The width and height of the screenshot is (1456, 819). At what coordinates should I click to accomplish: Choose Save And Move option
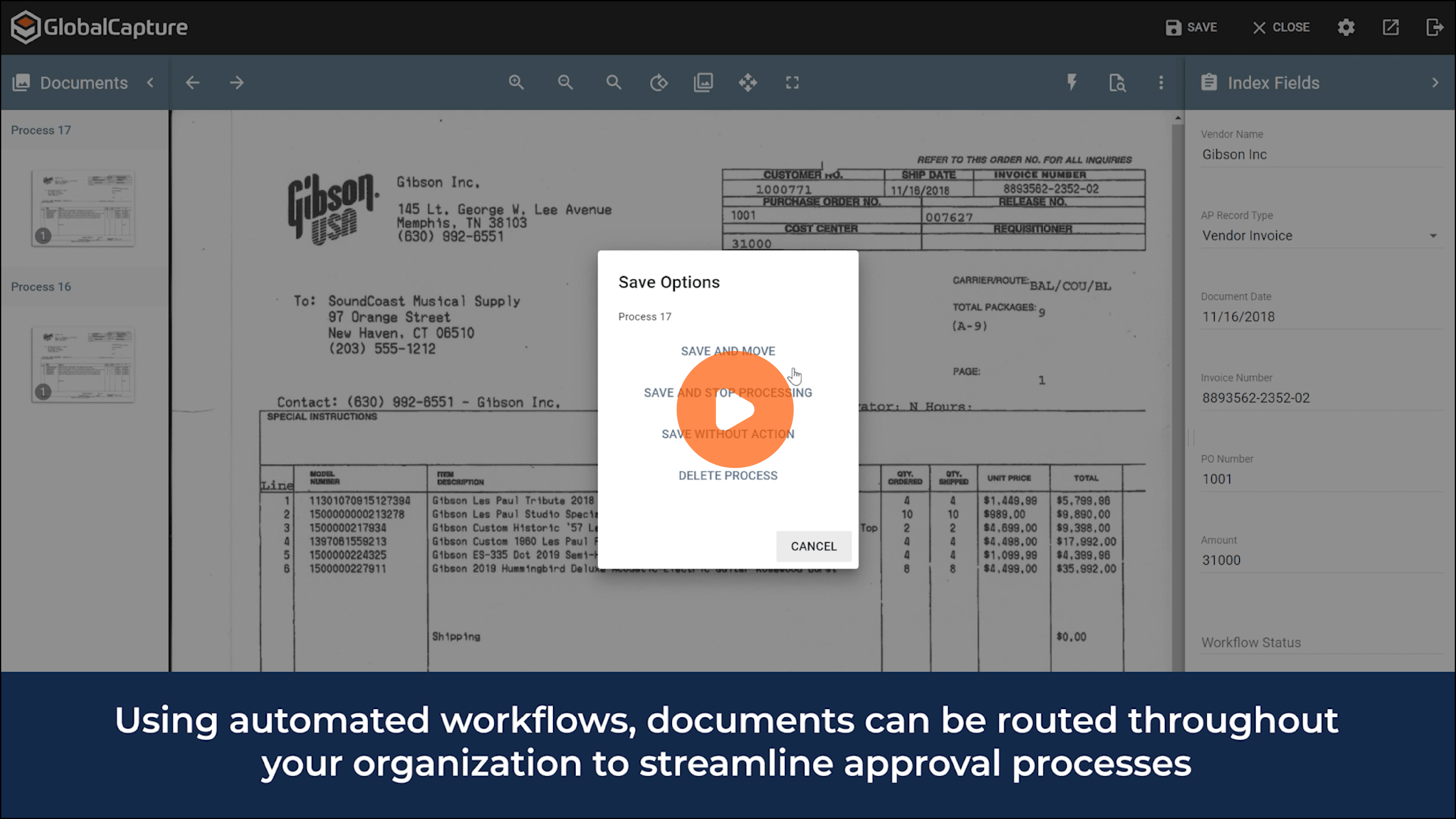coord(727,351)
